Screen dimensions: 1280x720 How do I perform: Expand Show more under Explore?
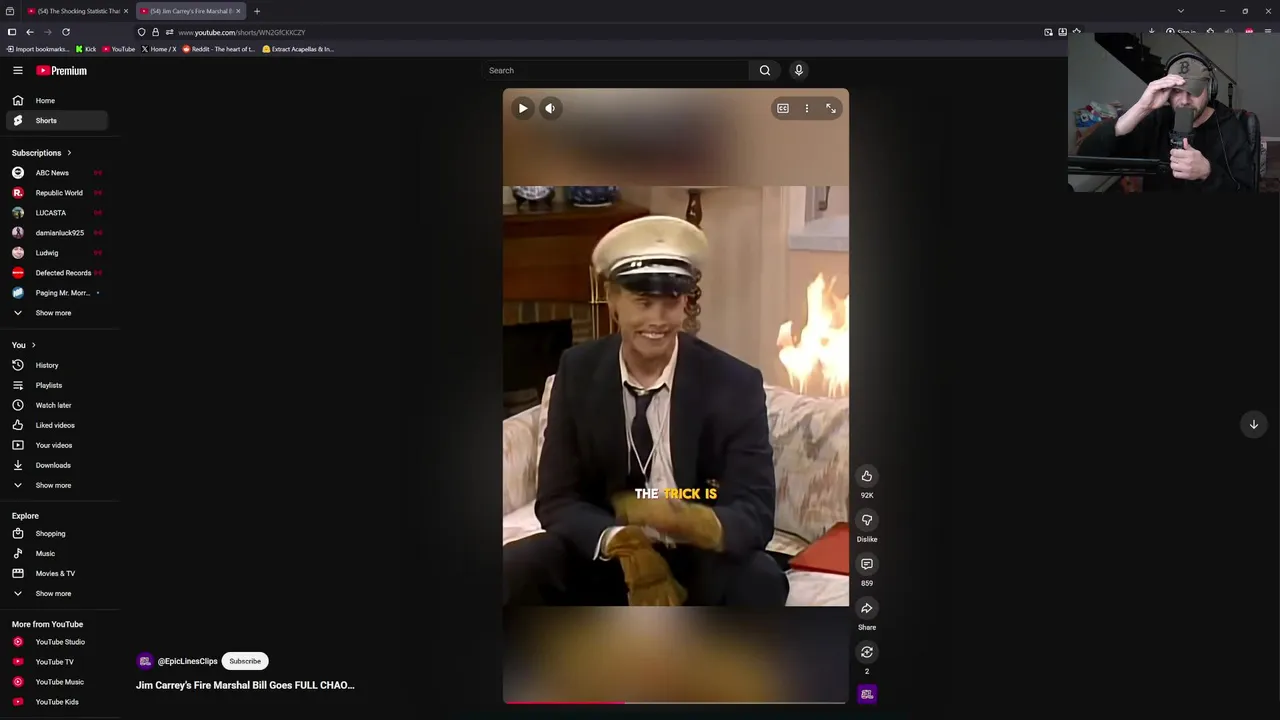pyautogui.click(x=58, y=594)
